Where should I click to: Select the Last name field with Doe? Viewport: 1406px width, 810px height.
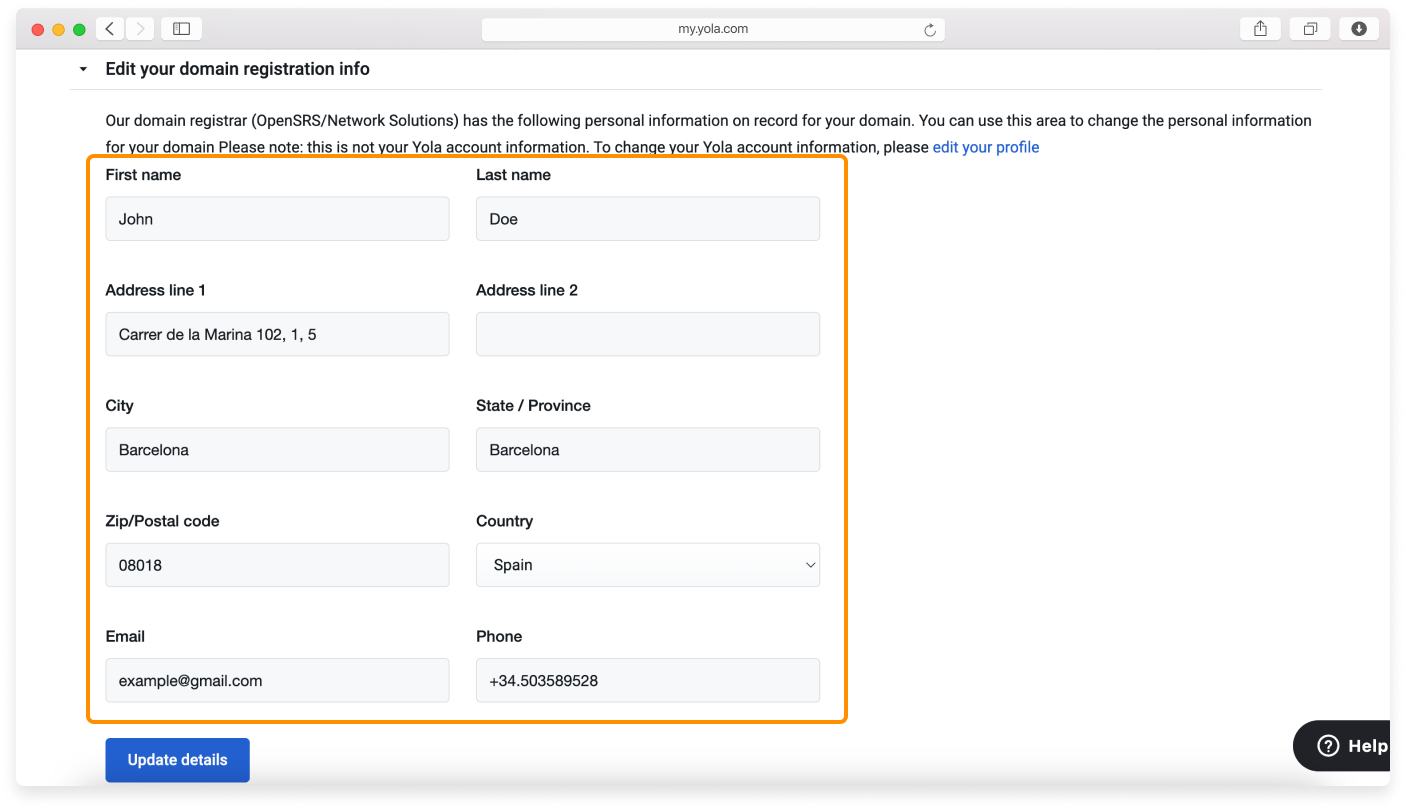[648, 219]
